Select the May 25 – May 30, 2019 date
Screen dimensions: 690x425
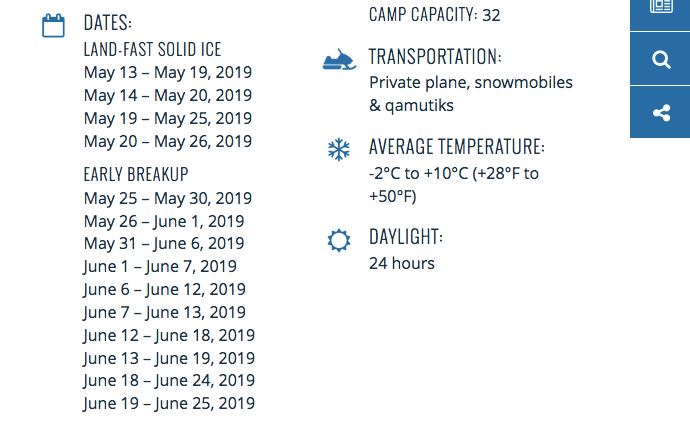point(168,198)
